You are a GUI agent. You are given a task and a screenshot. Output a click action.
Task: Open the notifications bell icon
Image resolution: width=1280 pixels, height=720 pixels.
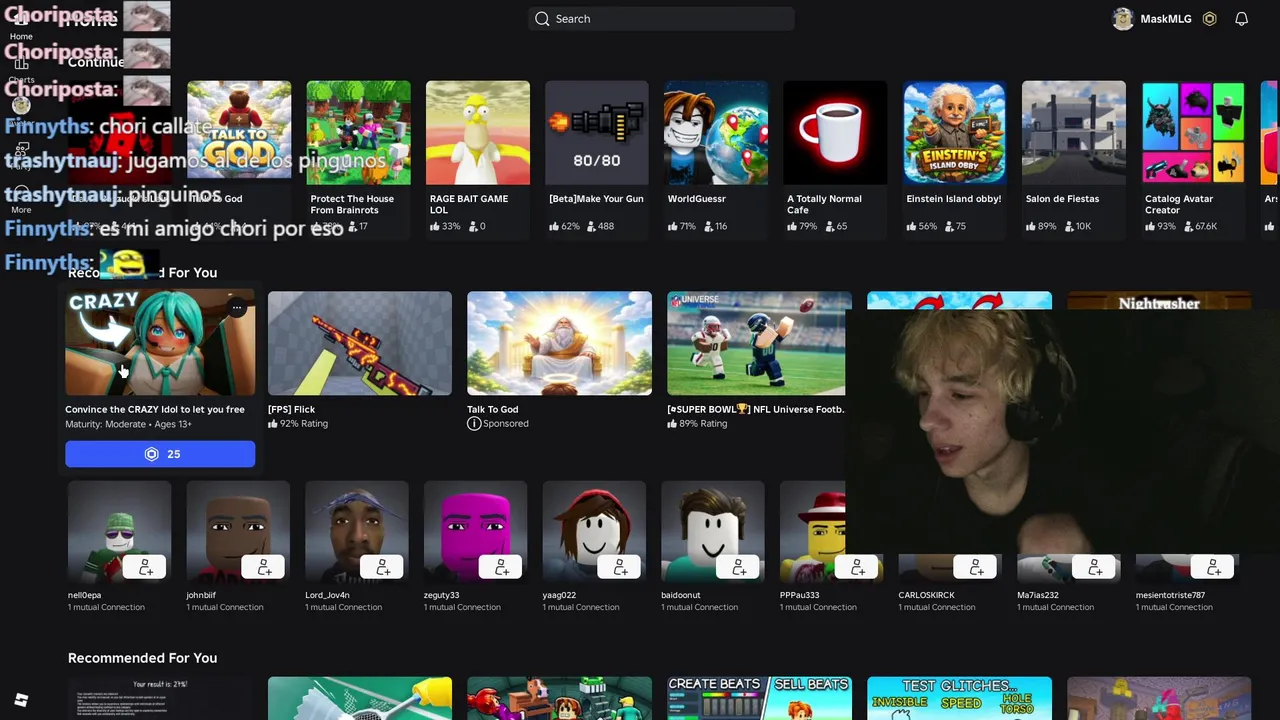pos(1241,19)
